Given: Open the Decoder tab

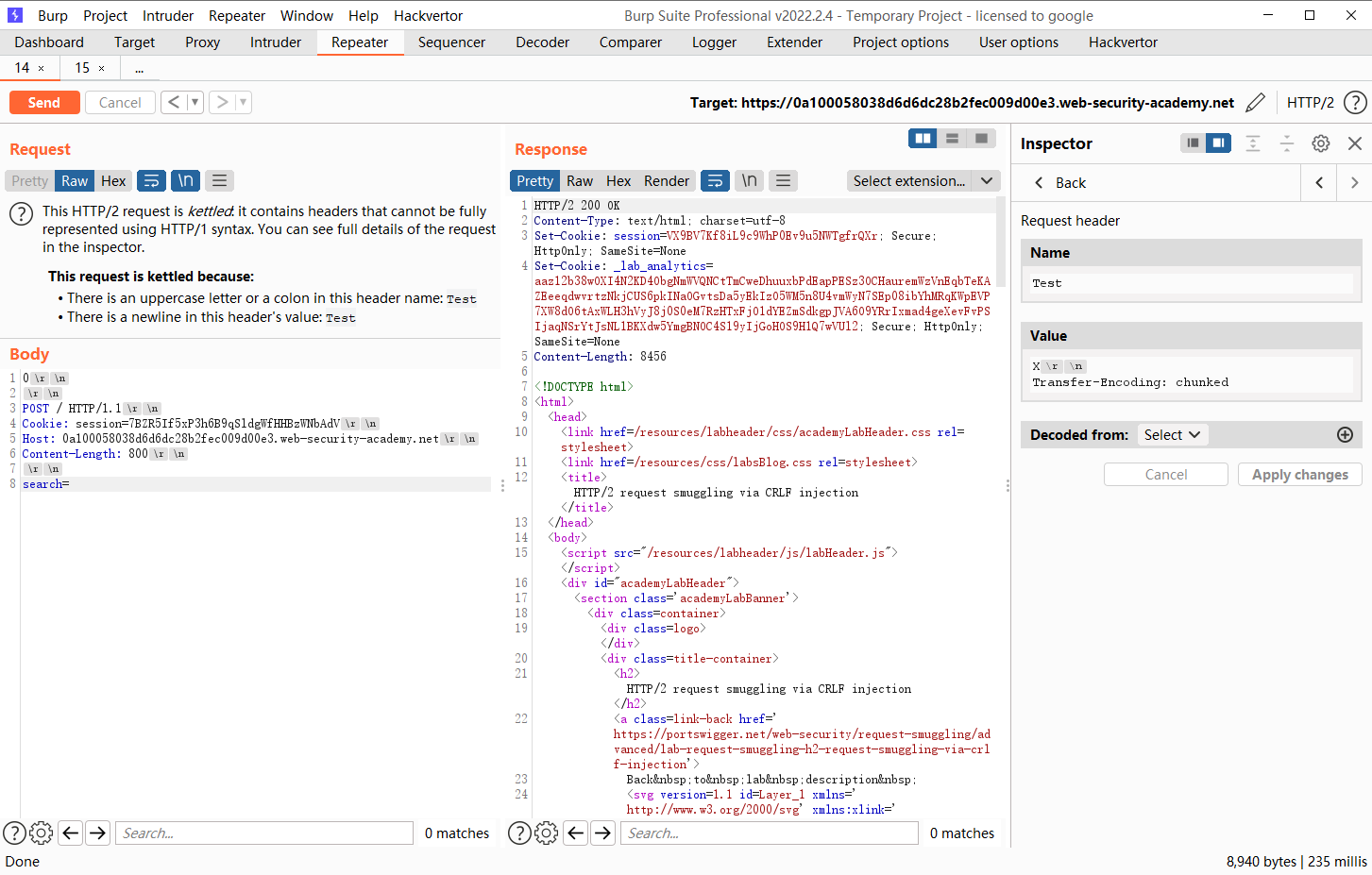Looking at the screenshot, I should 543,42.
